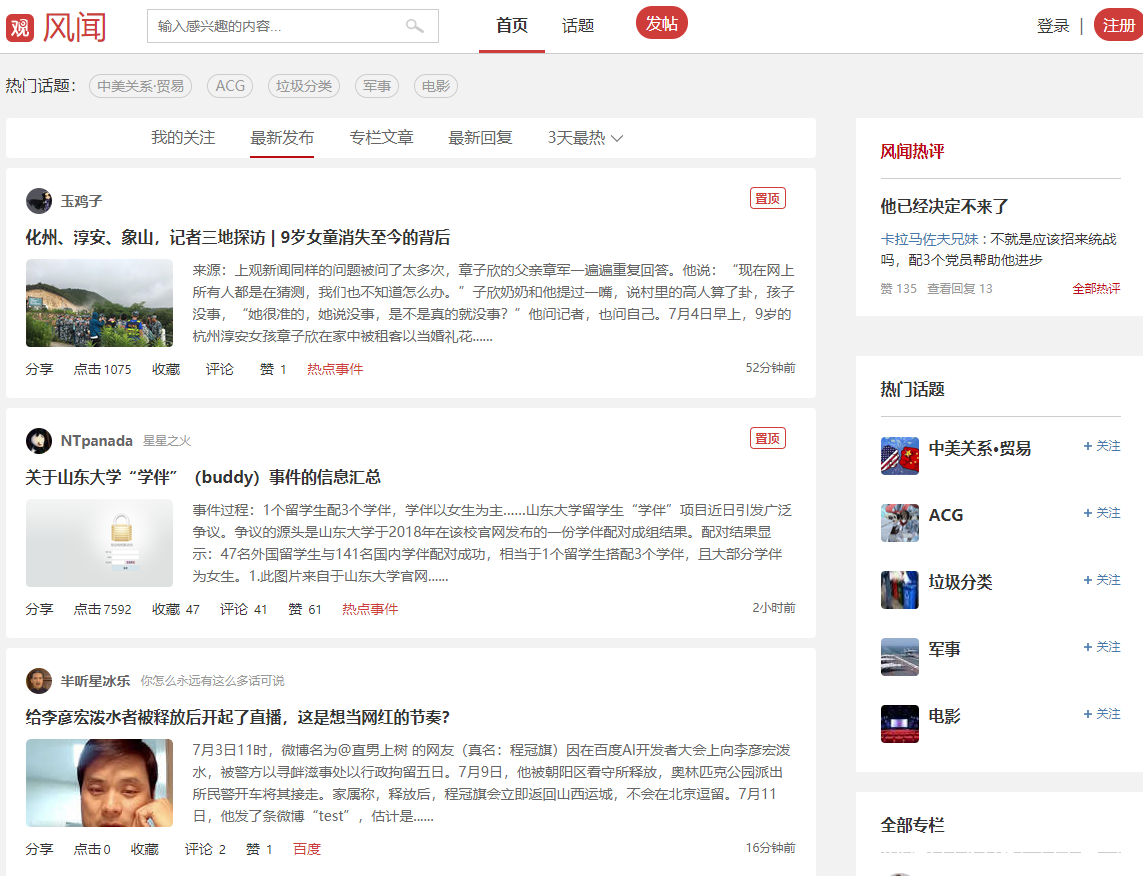Click the 风闻 logo icon
This screenshot has height=876, width=1143.
click(x=21, y=27)
